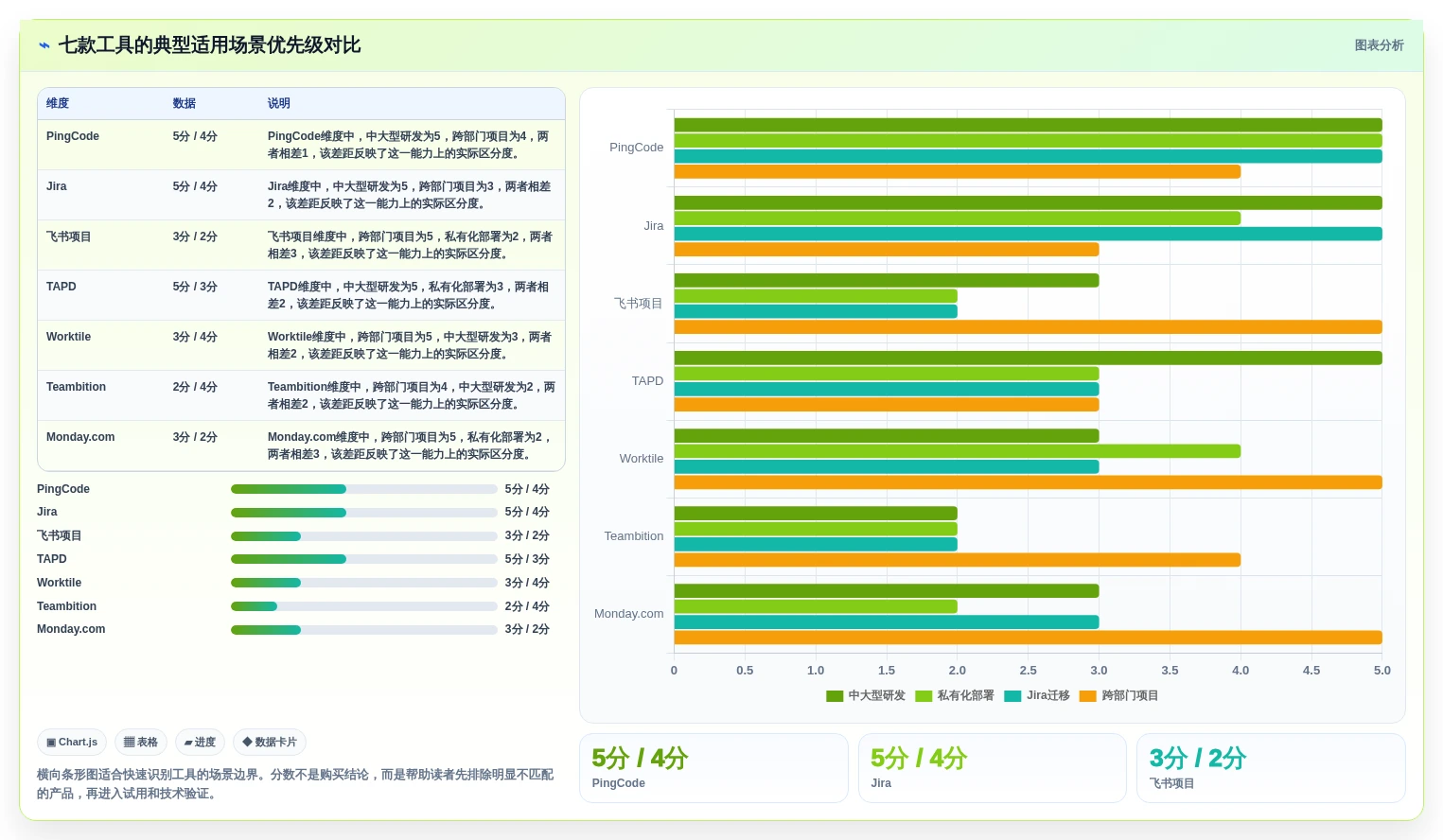Select the 进度 tag chip

pos(200,743)
